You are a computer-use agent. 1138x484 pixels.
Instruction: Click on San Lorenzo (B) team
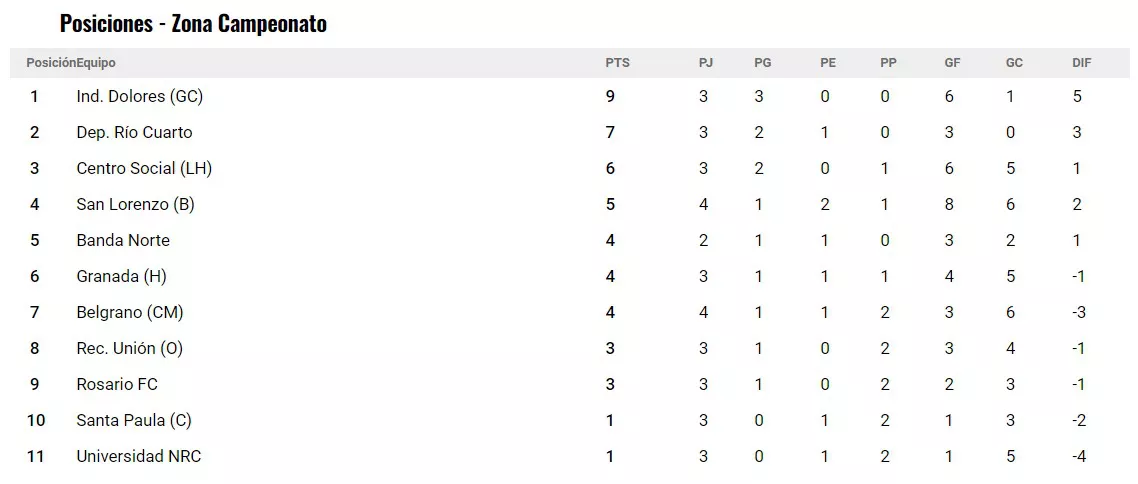[x=135, y=205]
